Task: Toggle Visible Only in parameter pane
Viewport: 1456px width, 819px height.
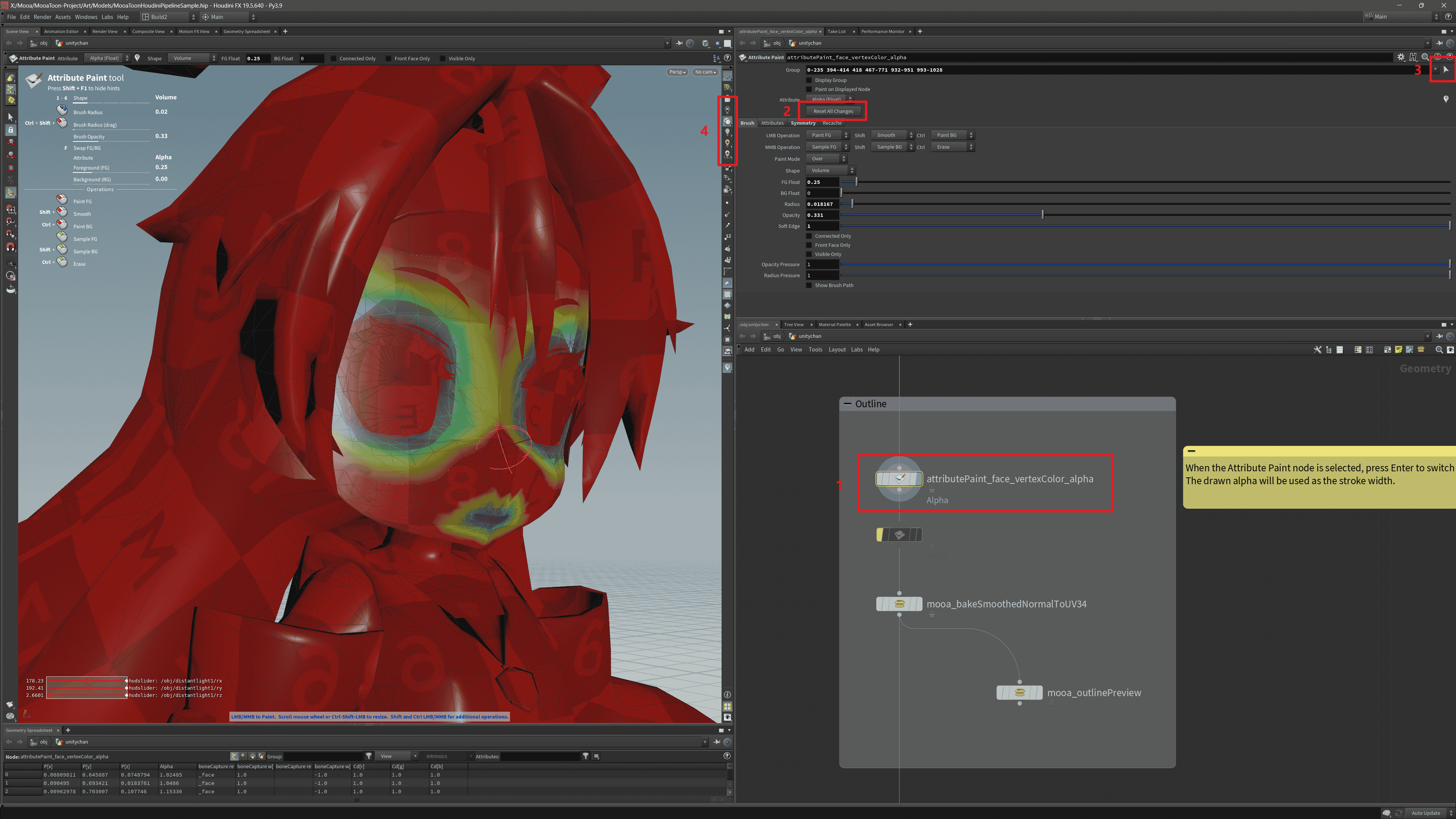Action: tap(809, 254)
